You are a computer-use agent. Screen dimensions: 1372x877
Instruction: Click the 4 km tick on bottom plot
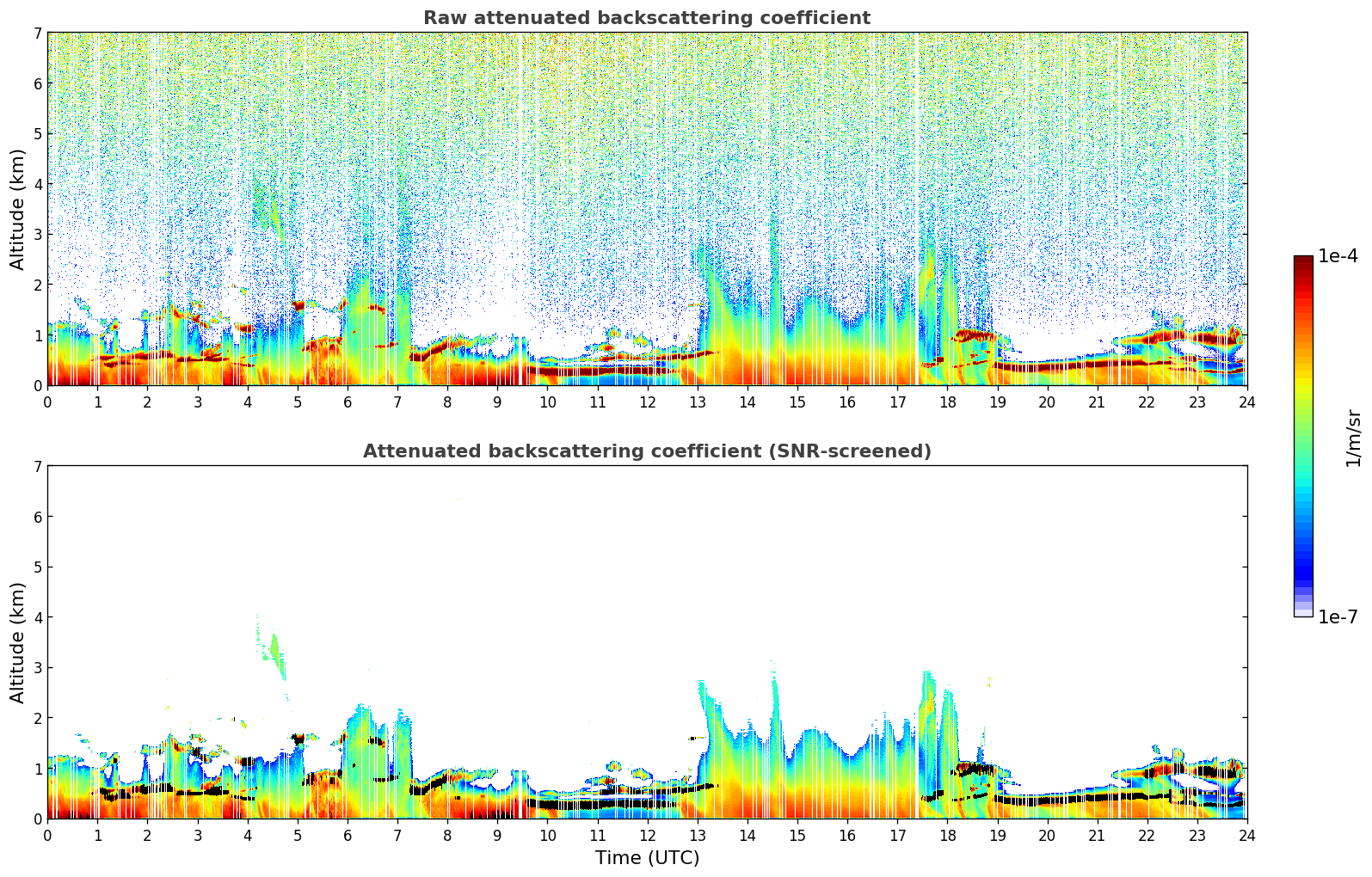(37, 617)
